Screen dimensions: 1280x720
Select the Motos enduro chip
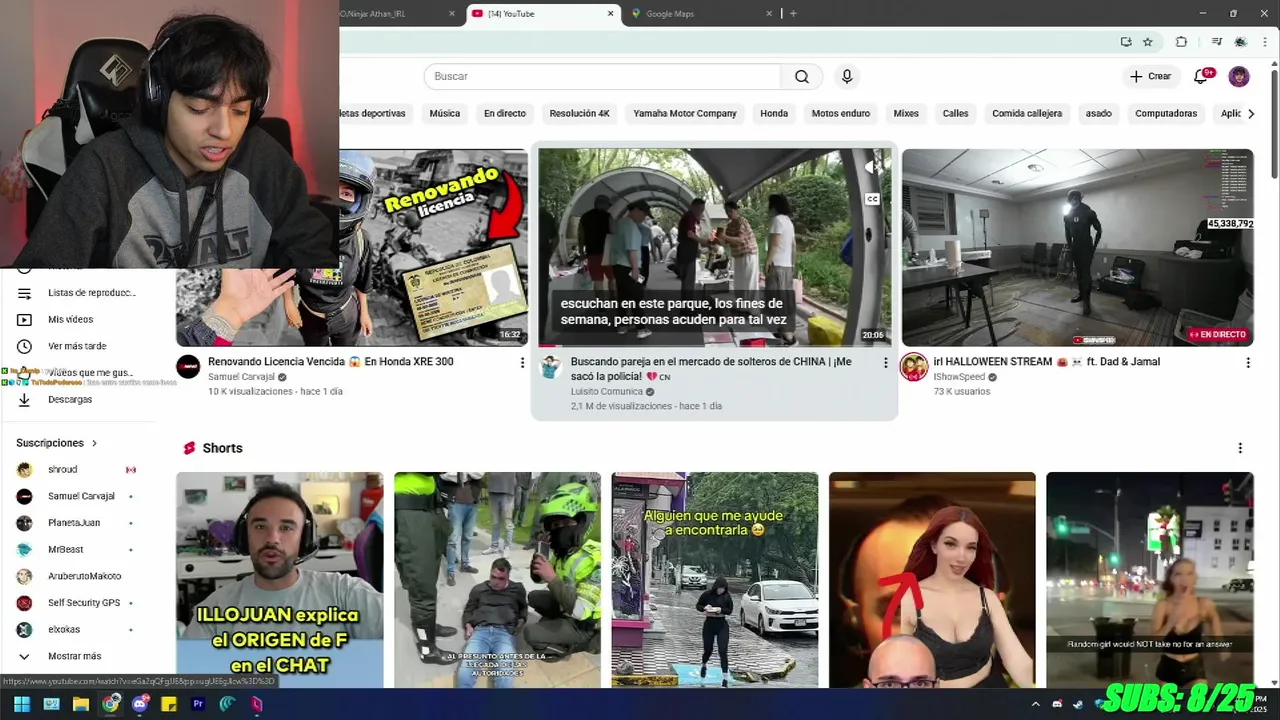[841, 113]
